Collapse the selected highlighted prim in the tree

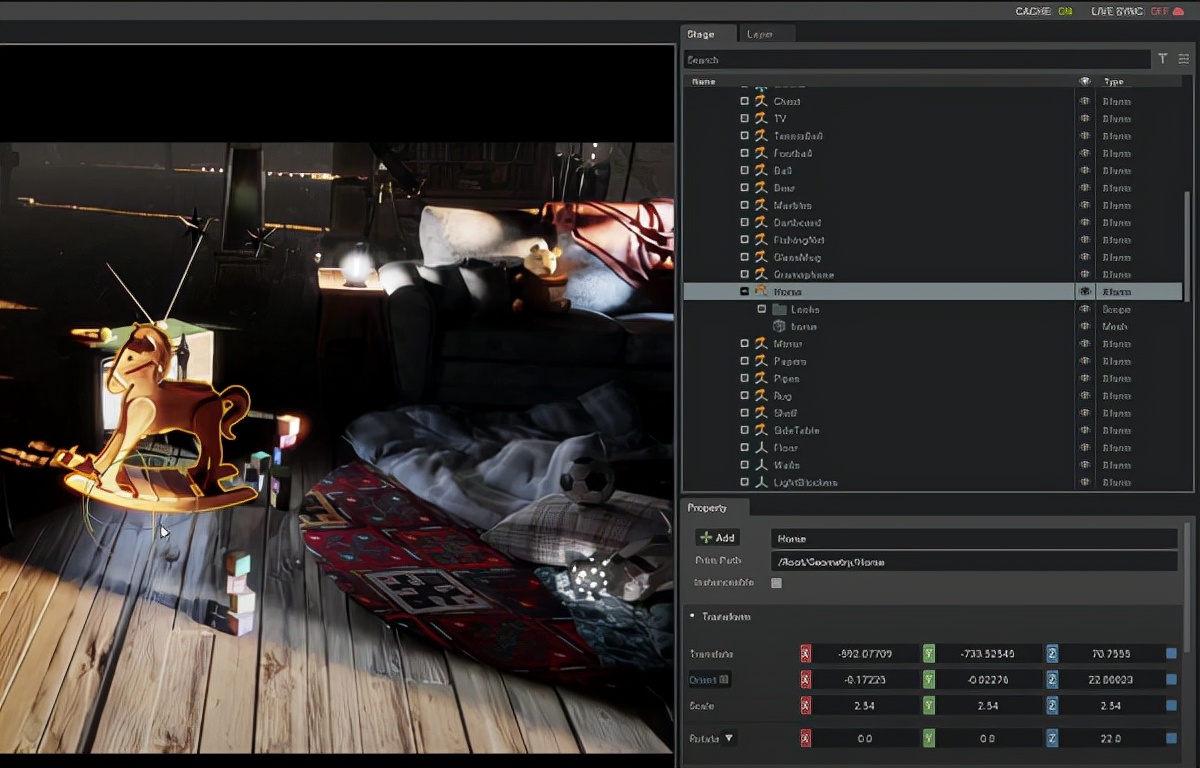click(x=744, y=292)
